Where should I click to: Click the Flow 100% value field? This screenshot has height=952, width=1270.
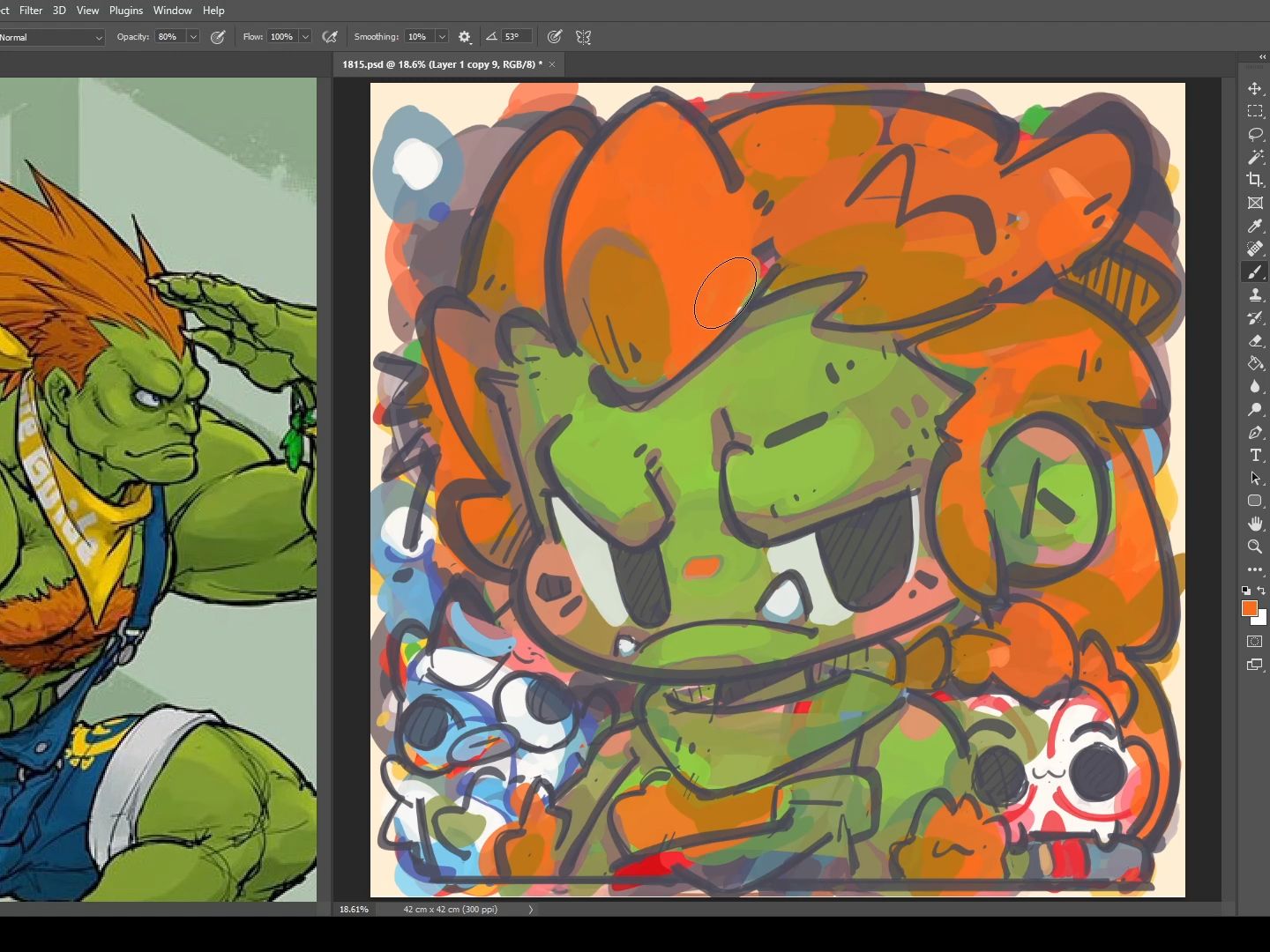point(283,37)
